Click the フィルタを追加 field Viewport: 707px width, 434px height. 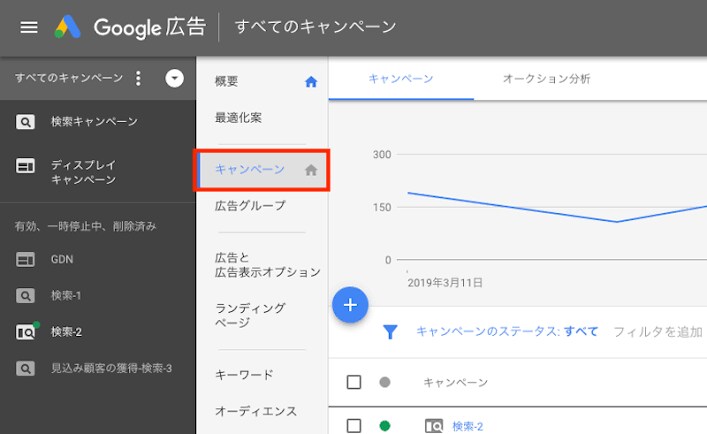(657, 332)
